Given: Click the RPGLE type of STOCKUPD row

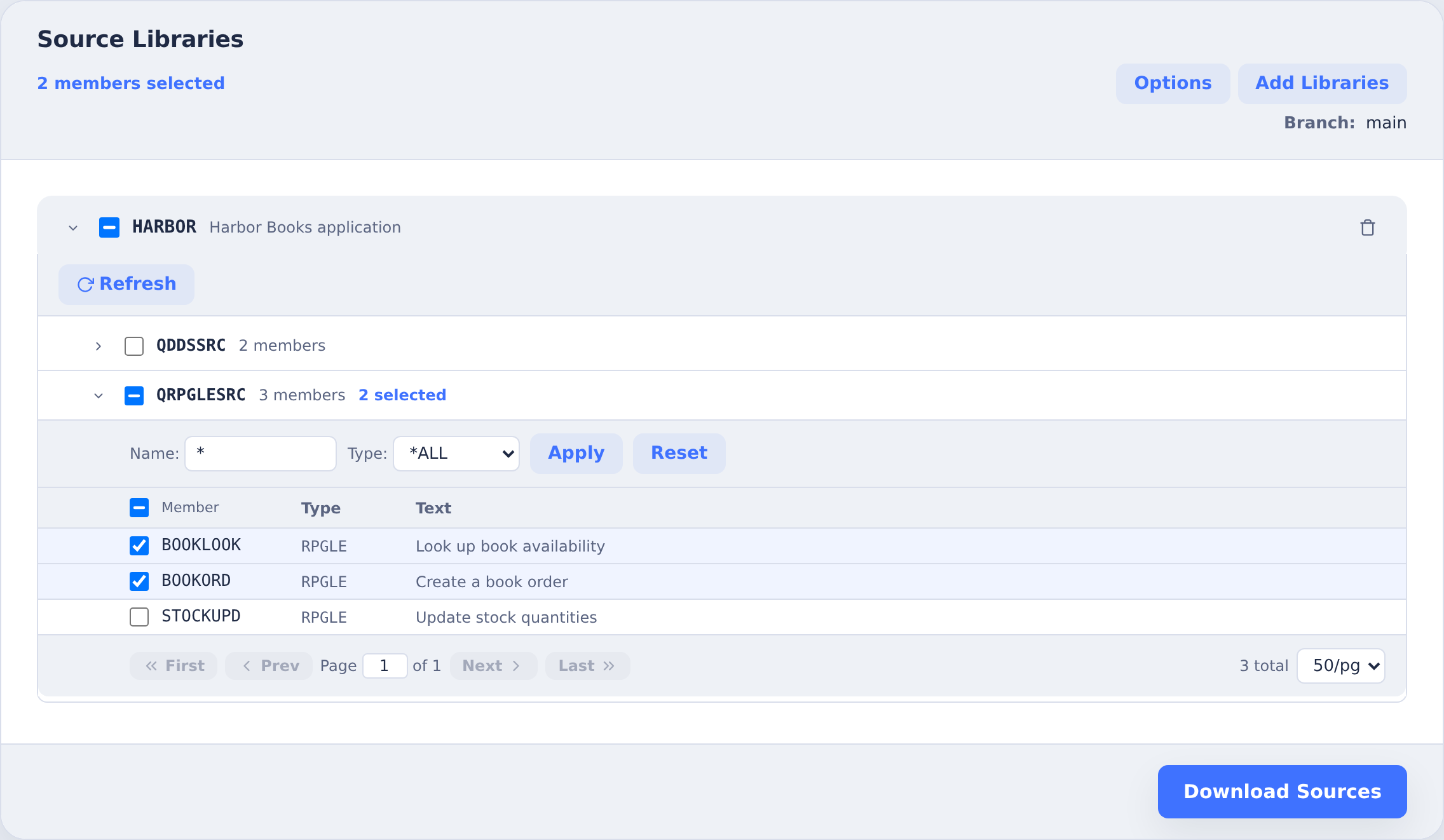Looking at the screenshot, I should [x=324, y=618].
